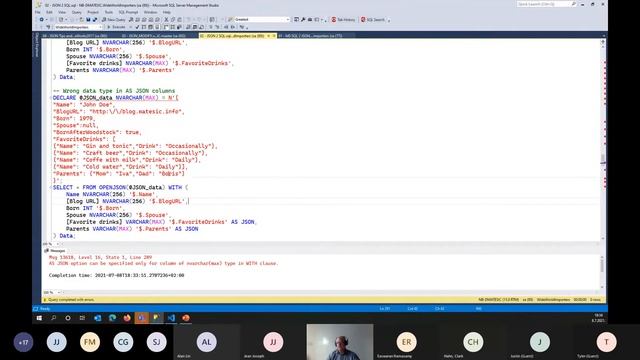Image resolution: width=640 pixels, height=360 pixels.
Task: Open the File menu
Action: coord(38,12)
